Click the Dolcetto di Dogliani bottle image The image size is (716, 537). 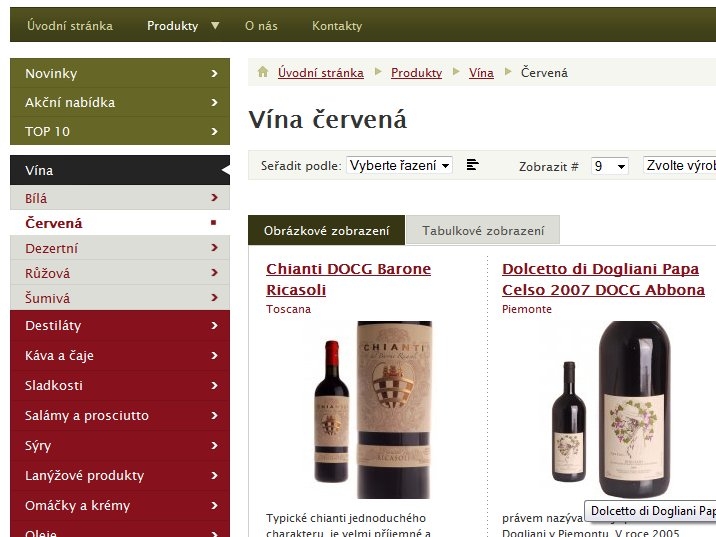[x=611, y=410]
